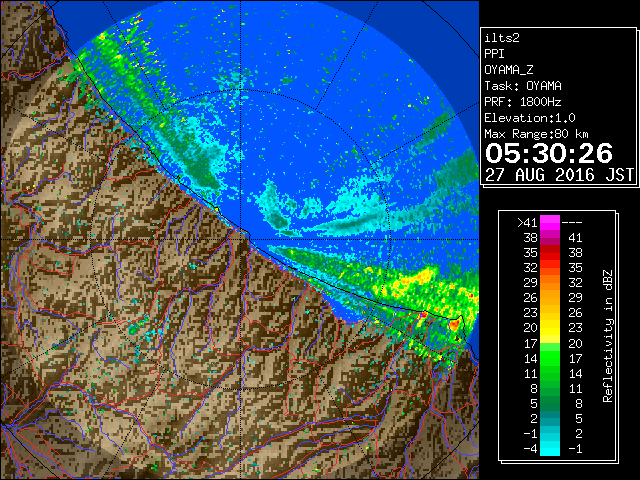This screenshot has height=480, width=640.
Task: Click the "---" legend entry
Action: click(x=572, y=223)
